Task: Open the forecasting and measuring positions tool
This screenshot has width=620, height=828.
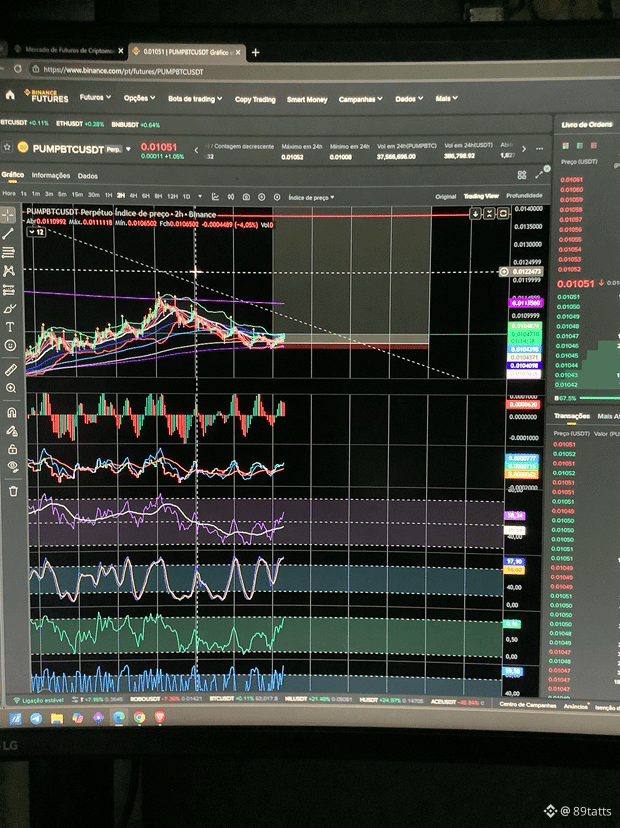Action: (9, 290)
